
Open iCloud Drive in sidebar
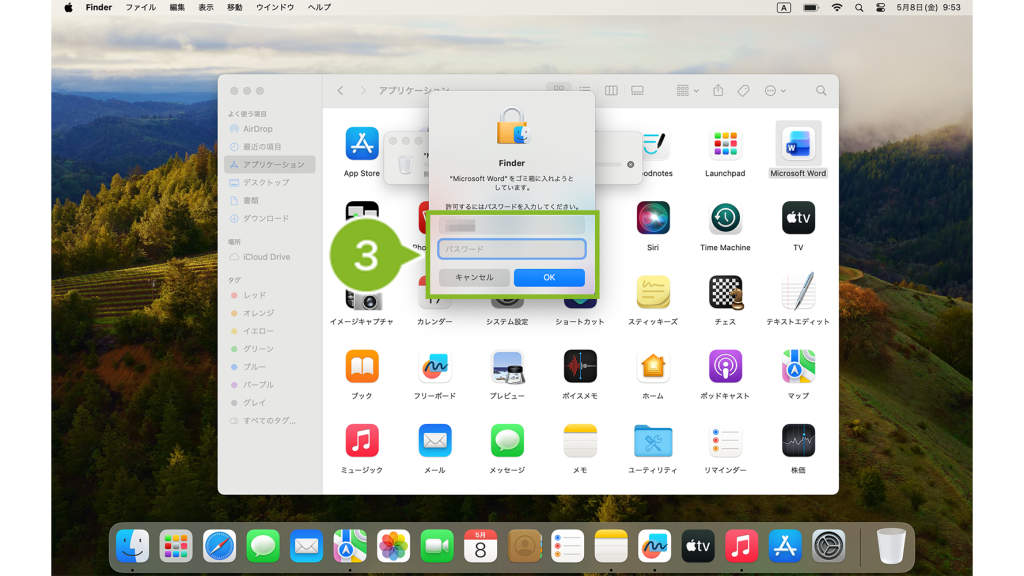(x=269, y=257)
